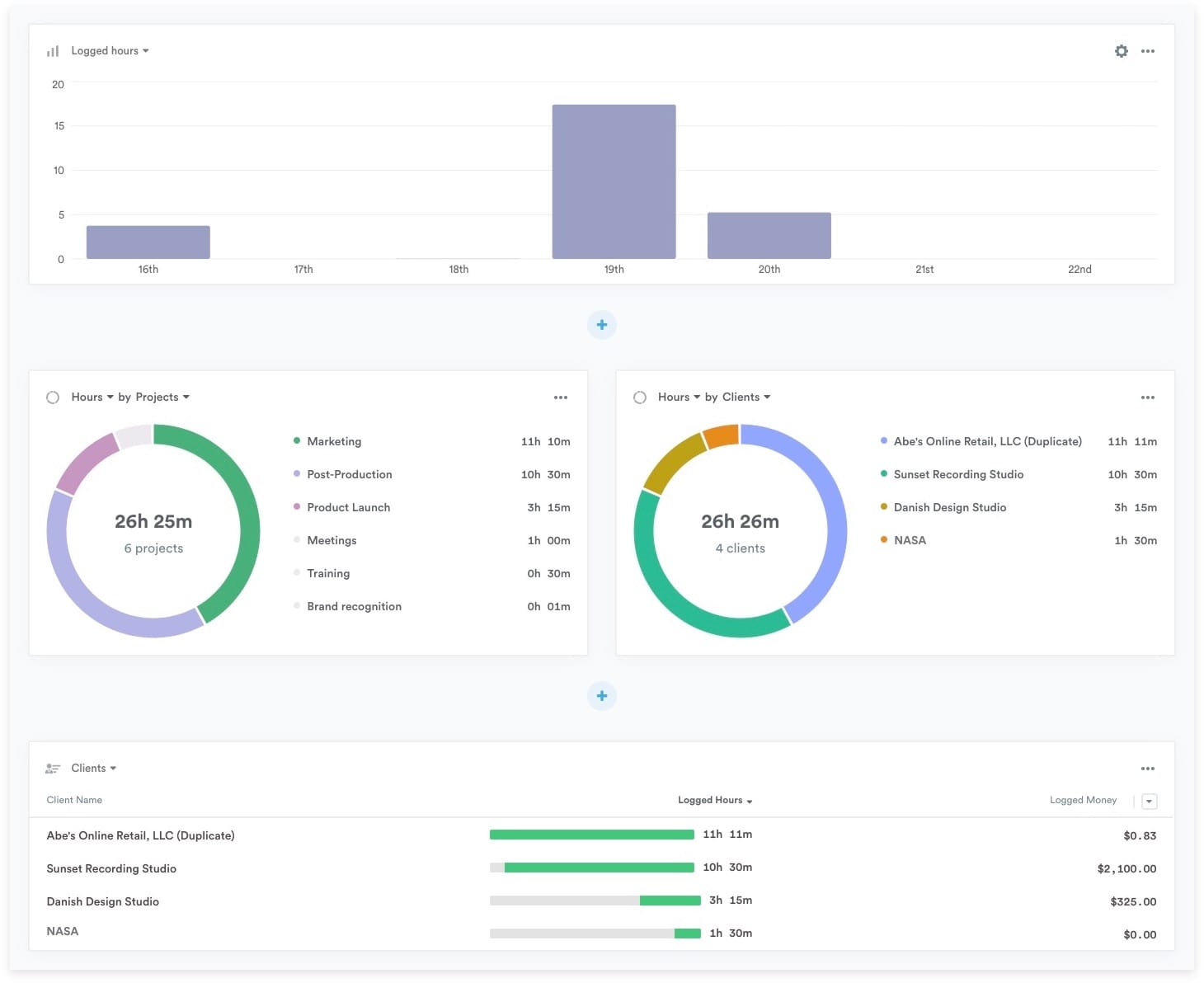Viewport: 1204px width, 983px height.
Task: Open Sunset Recording Studio row in Clients table
Action: point(111,868)
